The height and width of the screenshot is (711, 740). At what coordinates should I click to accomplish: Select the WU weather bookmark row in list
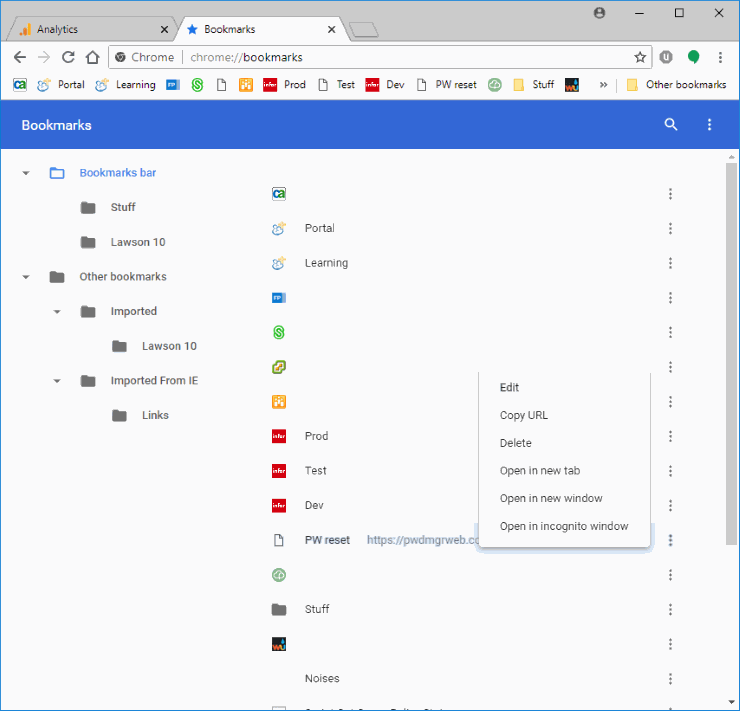click(x=474, y=644)
